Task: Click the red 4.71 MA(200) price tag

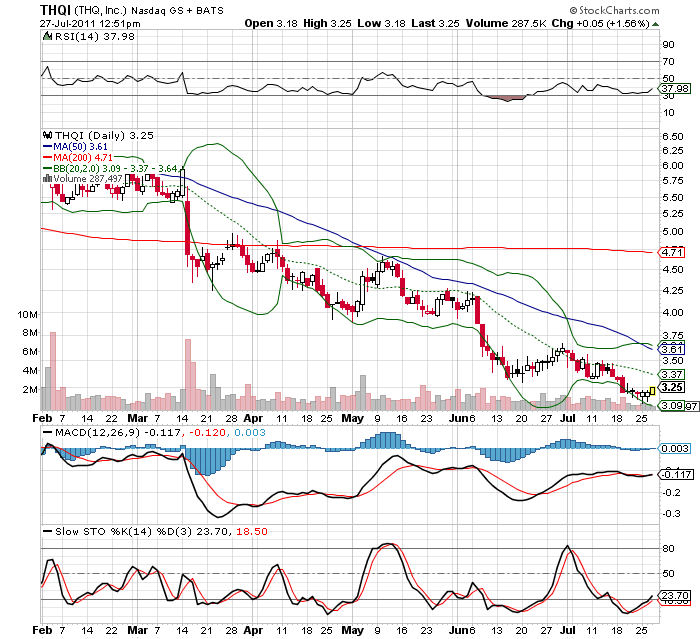Action: click(672, 252)
